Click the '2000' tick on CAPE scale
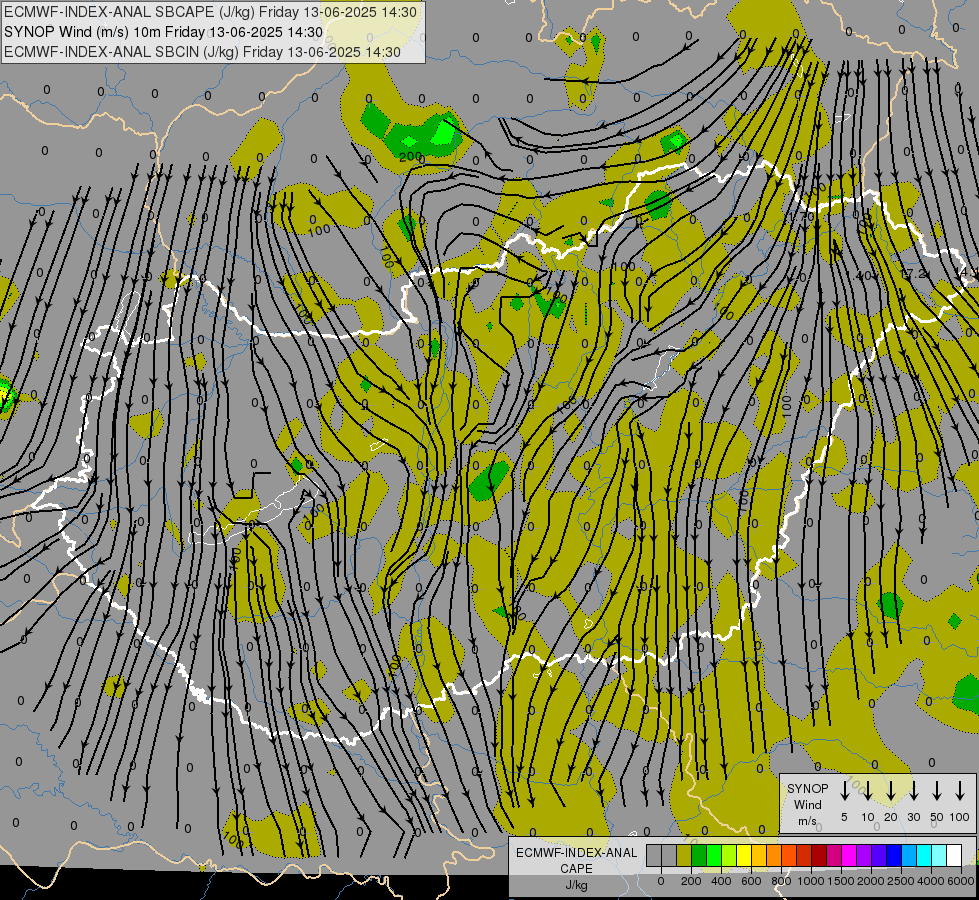 click(871, 881)
